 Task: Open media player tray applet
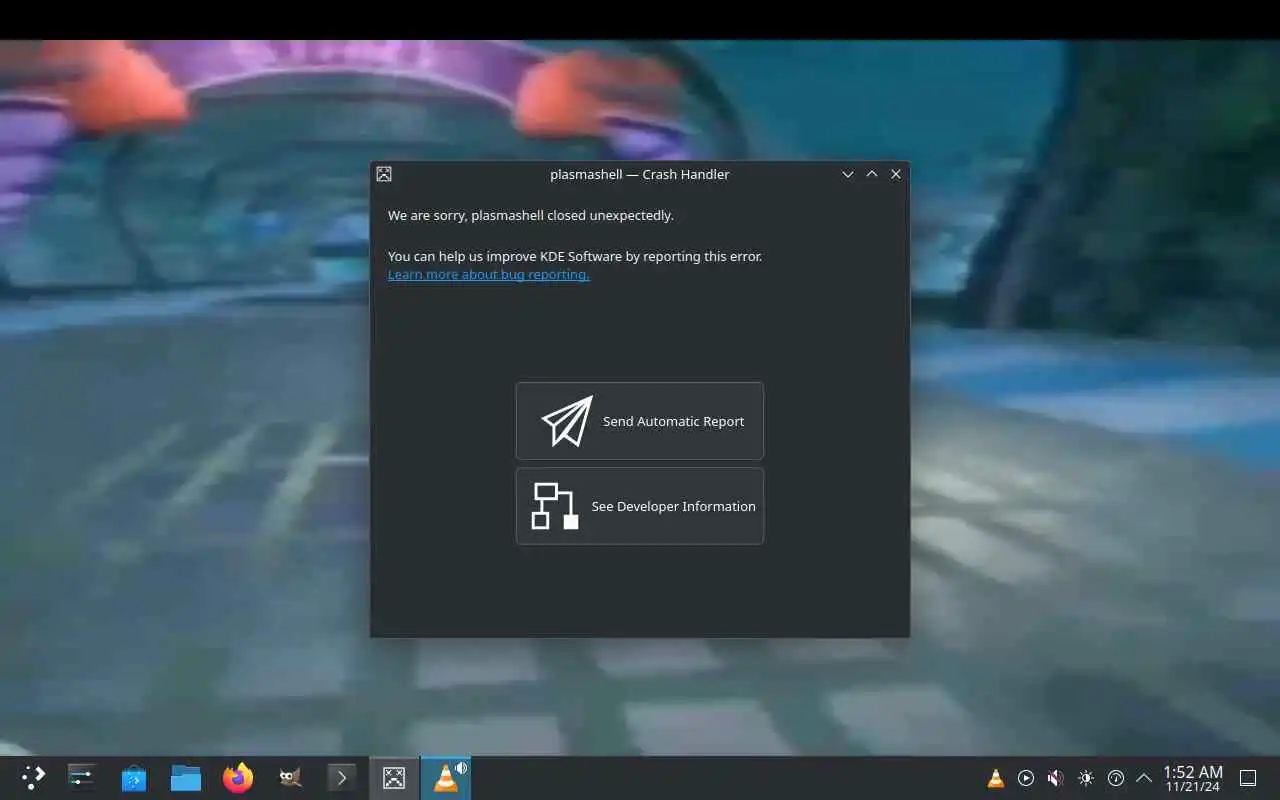(1026, 778)
